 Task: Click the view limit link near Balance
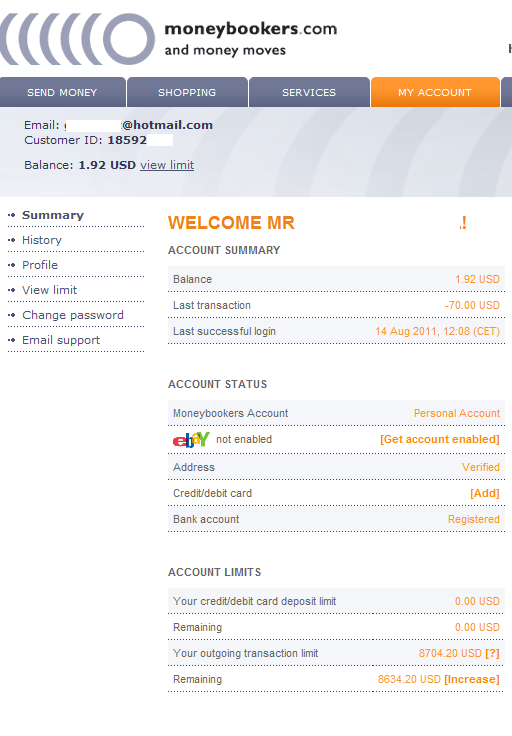tap(167, 165)
